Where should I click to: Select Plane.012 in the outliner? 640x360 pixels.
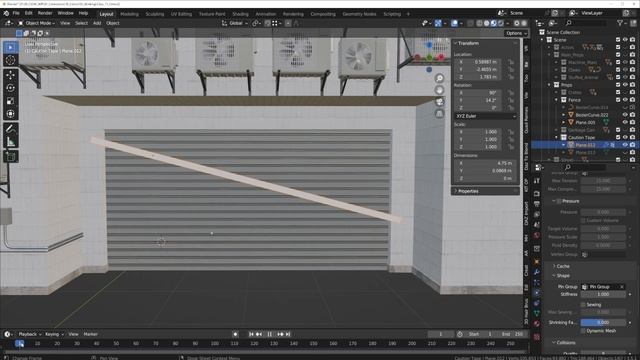(585, 145)
